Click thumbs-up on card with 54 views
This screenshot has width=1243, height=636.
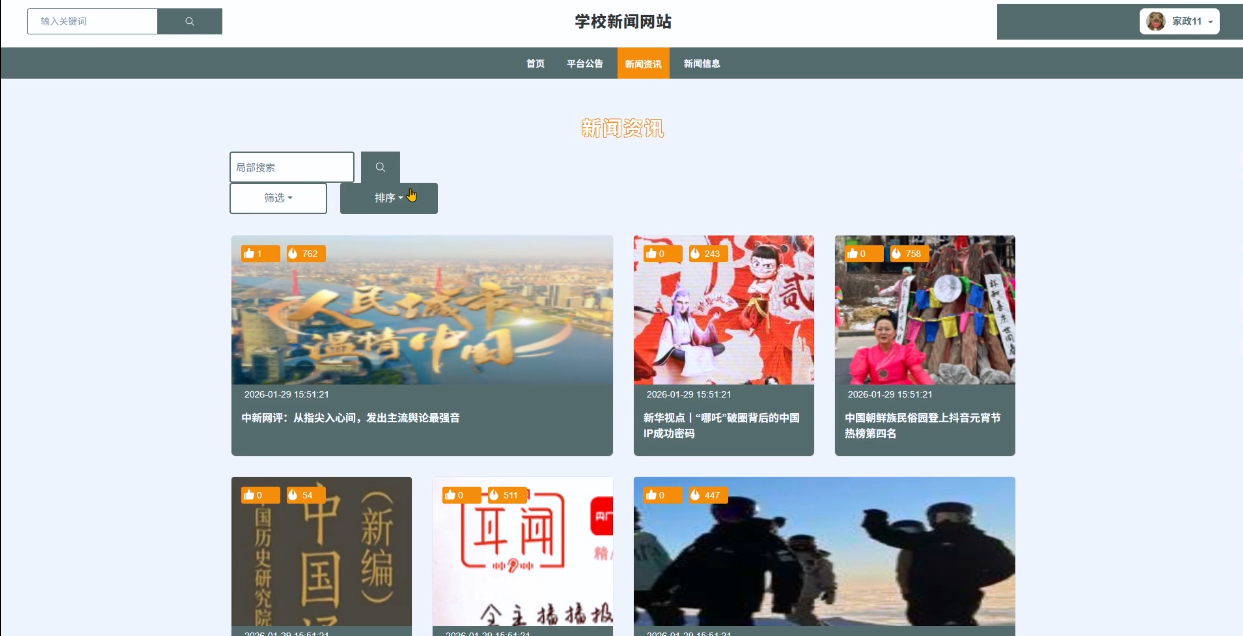248,495
